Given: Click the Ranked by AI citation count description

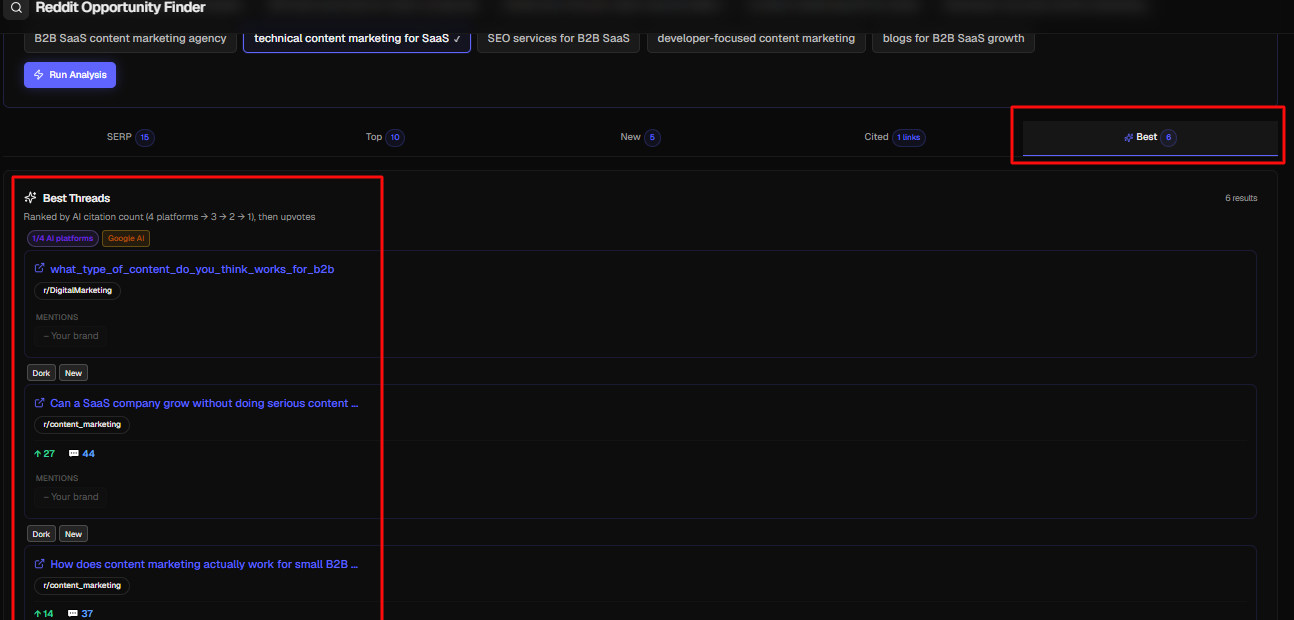Looking at the screenshot, I should click(x=170, y=216).
